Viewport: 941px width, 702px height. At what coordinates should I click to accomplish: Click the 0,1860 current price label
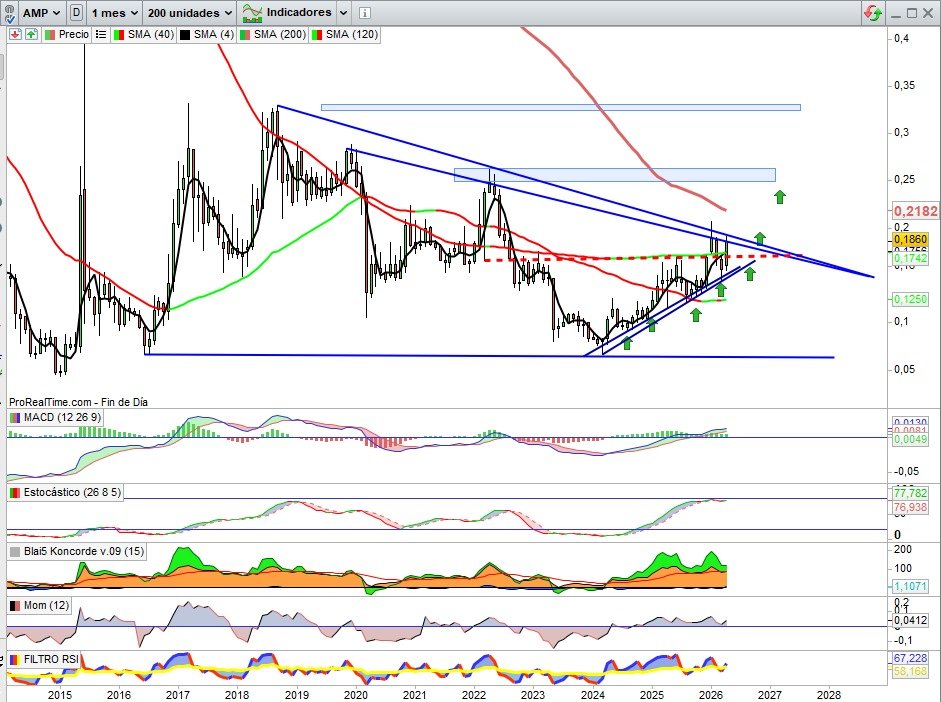[910, 239]
